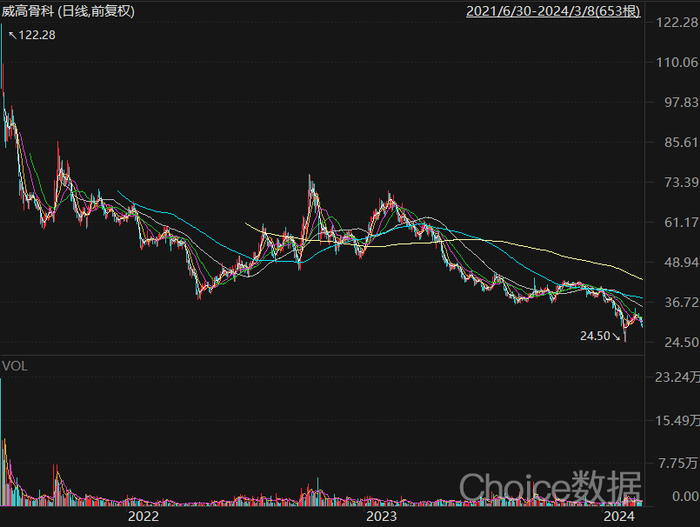The width and height of the screenshot is (700, 527).
Task: Click the 110.06 price axis value
Action: pos(677,62)
